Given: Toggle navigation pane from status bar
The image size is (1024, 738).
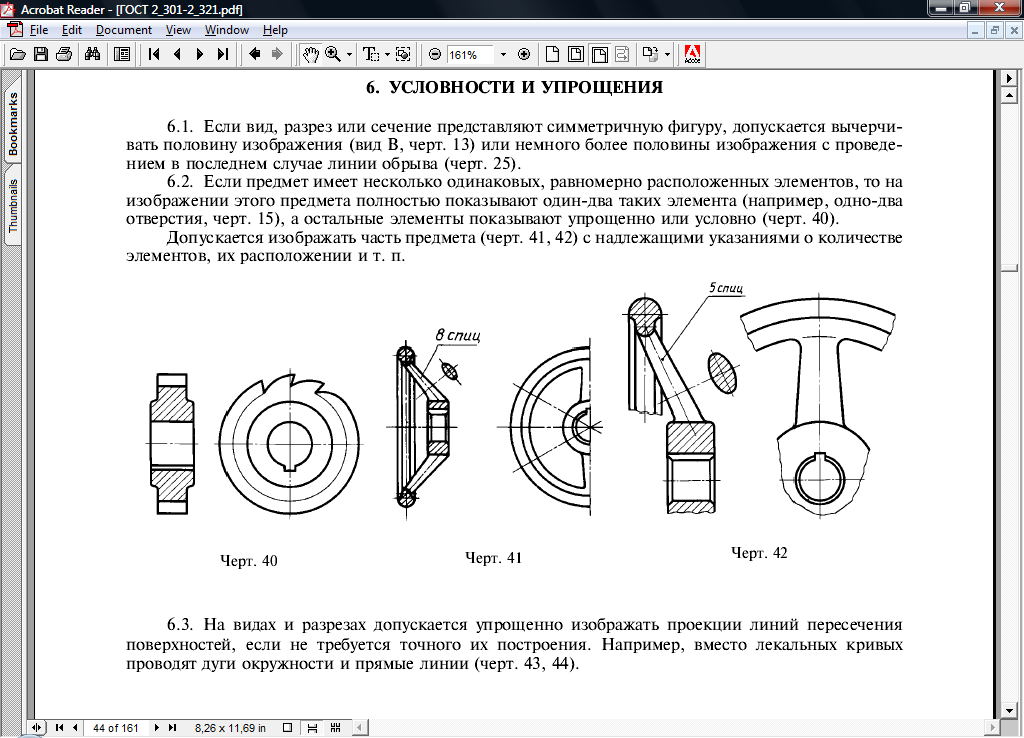Looking at the screenshot, I should click(x=37, y=728).
